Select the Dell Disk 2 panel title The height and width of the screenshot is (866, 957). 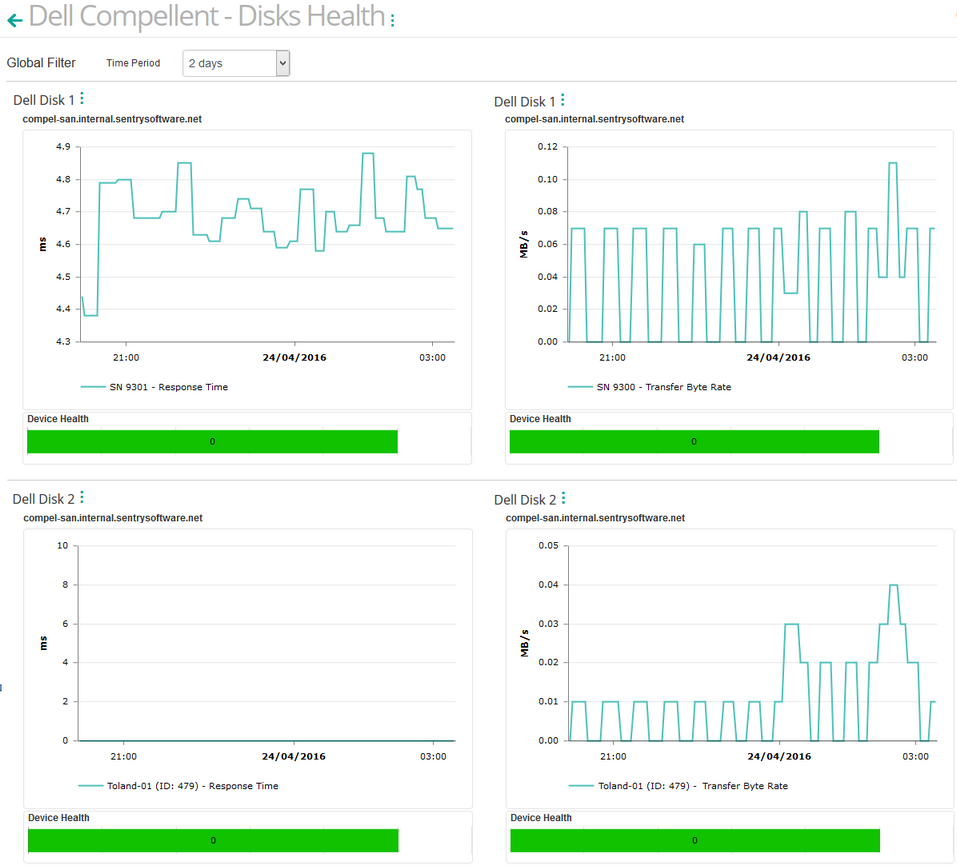[42, 498]
